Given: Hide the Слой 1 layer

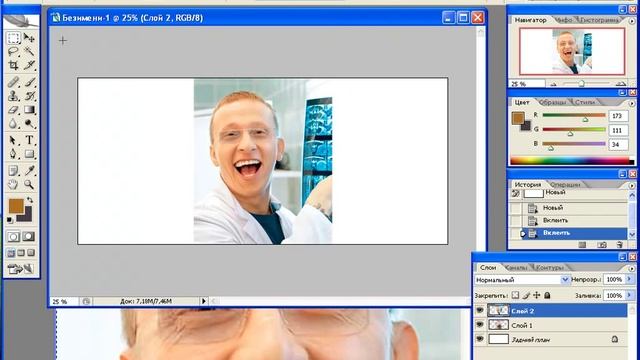Looking at the screenshot, I should (x=480, y=325).
